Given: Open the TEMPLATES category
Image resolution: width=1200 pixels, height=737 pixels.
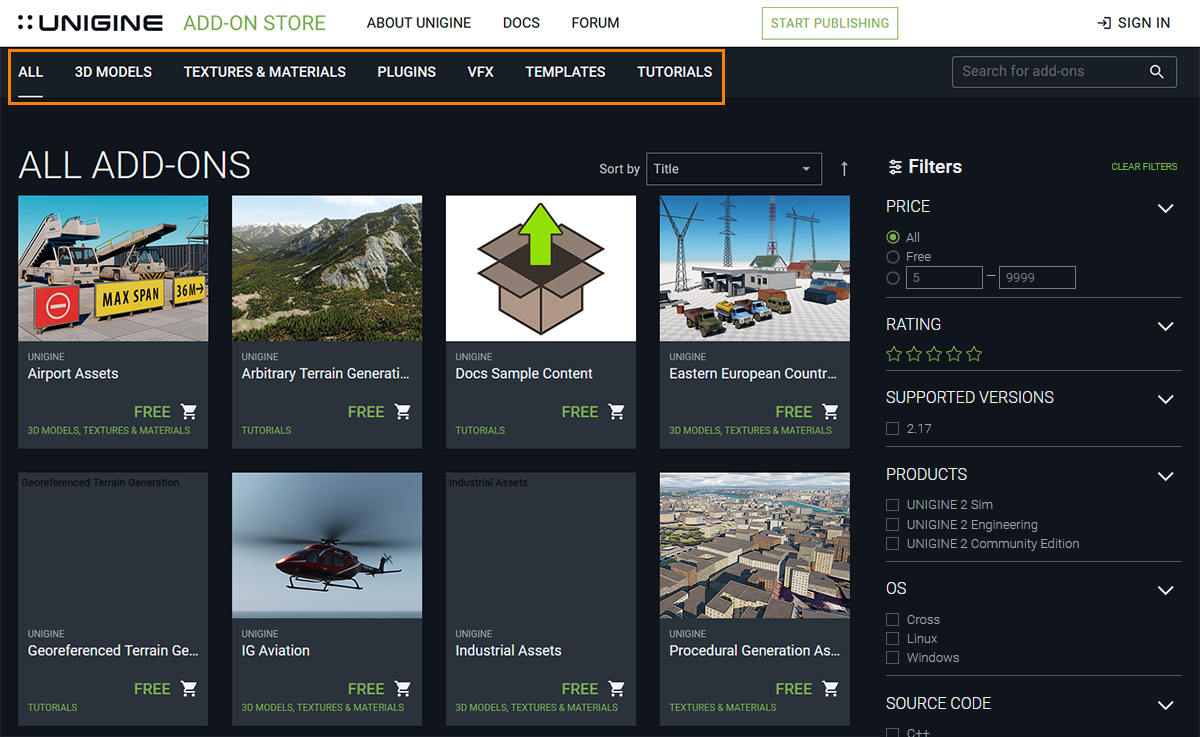Looking at the screenshot, I should pyautogui.click(x=565, y=72).
